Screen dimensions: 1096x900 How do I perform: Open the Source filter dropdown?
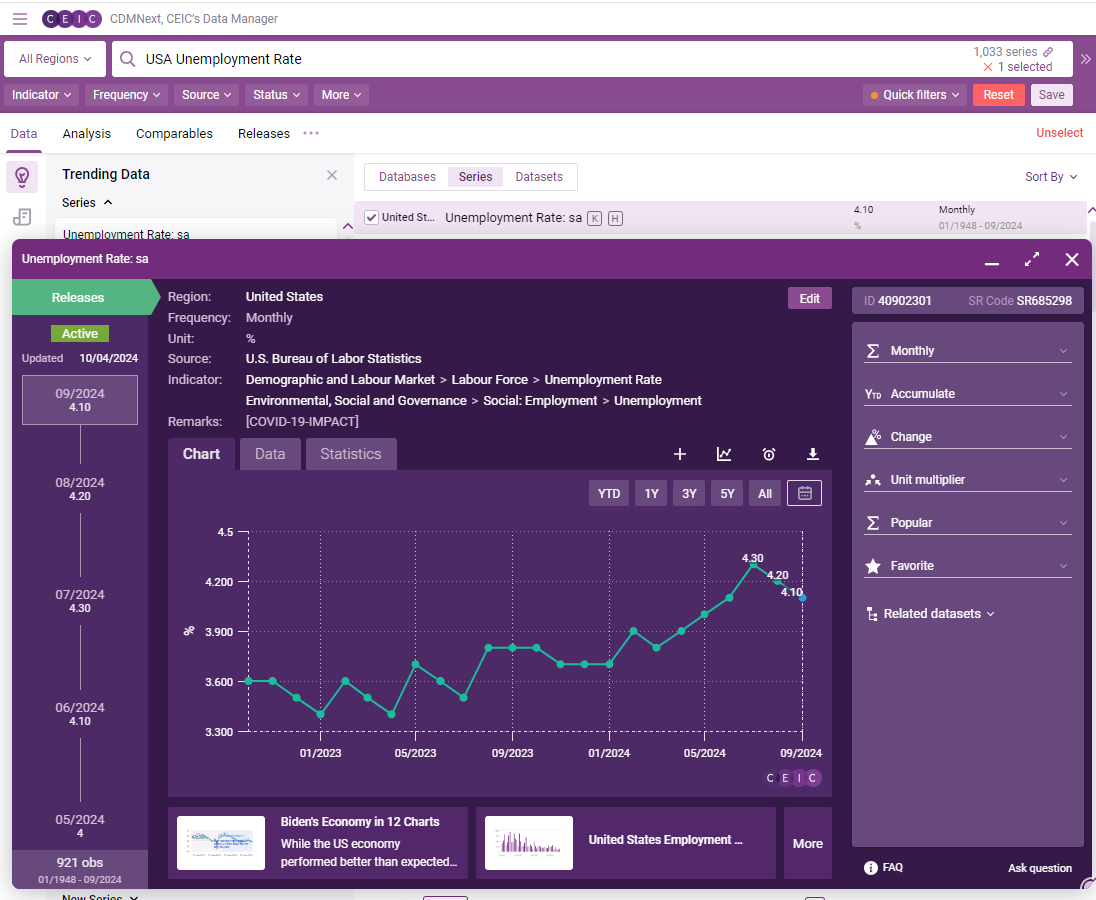[206, 95]
